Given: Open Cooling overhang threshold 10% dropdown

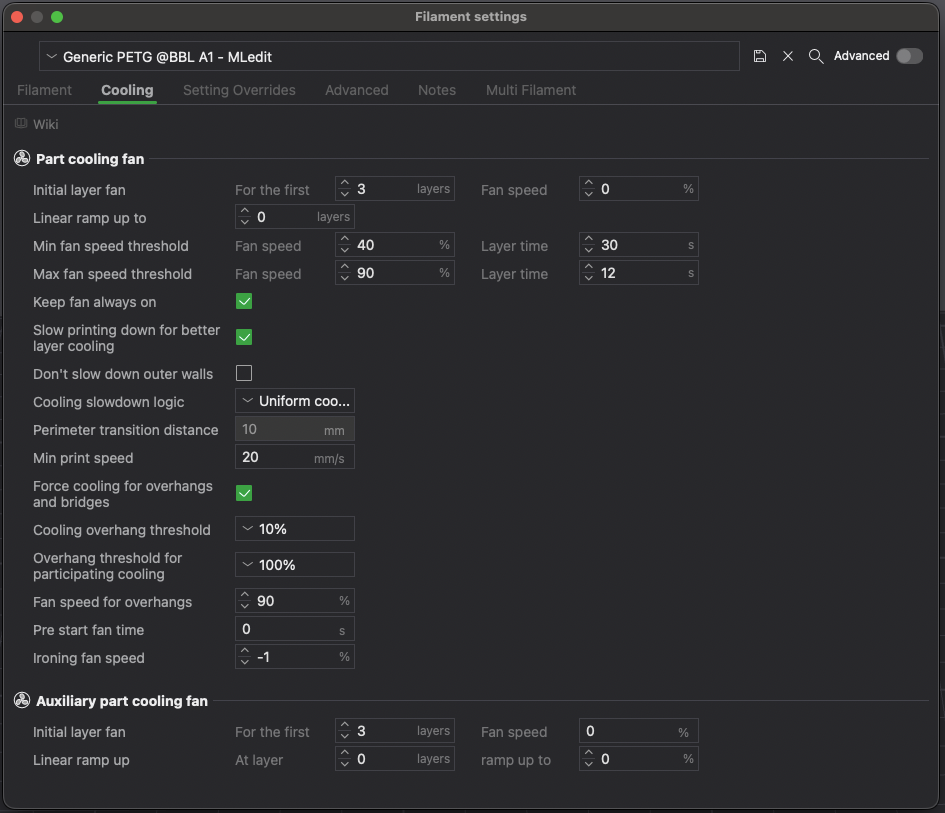Looking at the screenshot, I should [x=295, y=529].
